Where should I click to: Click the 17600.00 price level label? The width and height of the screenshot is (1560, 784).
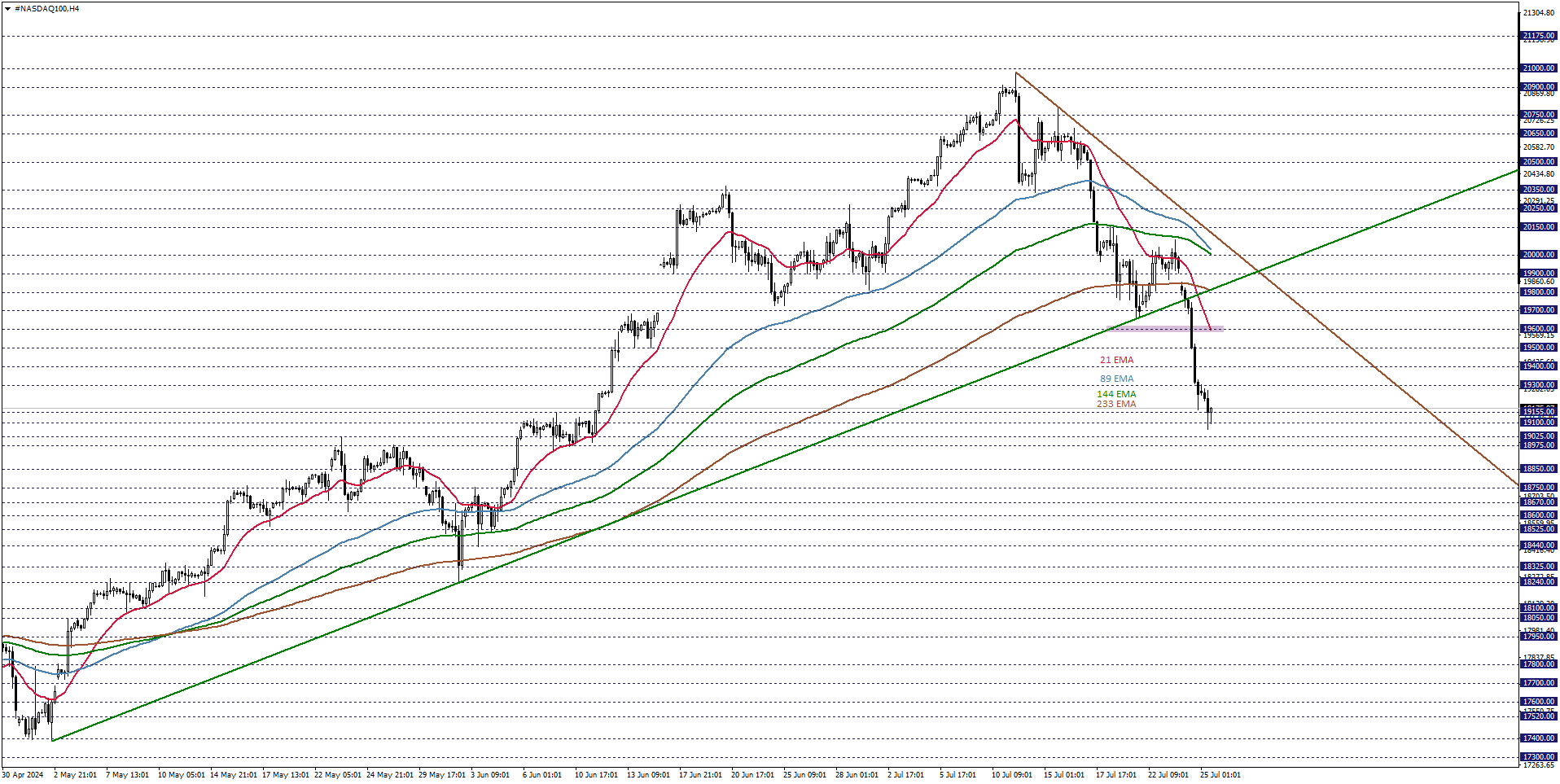(1539, 702)
